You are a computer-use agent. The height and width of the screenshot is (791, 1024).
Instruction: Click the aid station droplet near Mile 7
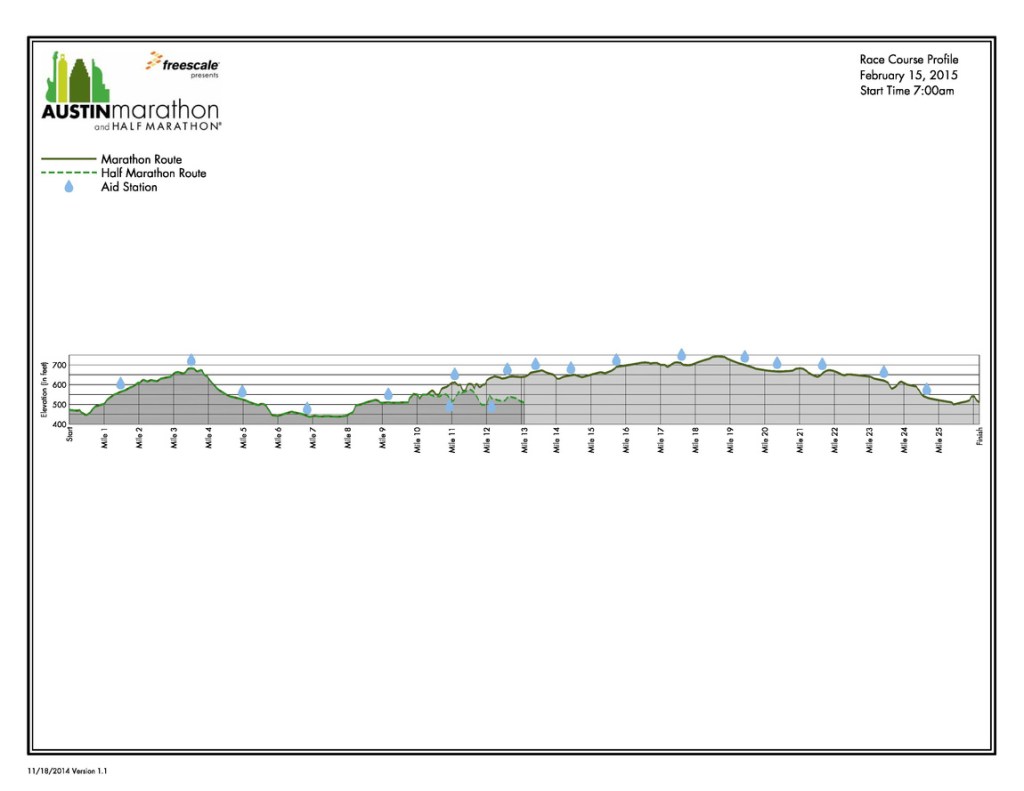click(307, 408)
